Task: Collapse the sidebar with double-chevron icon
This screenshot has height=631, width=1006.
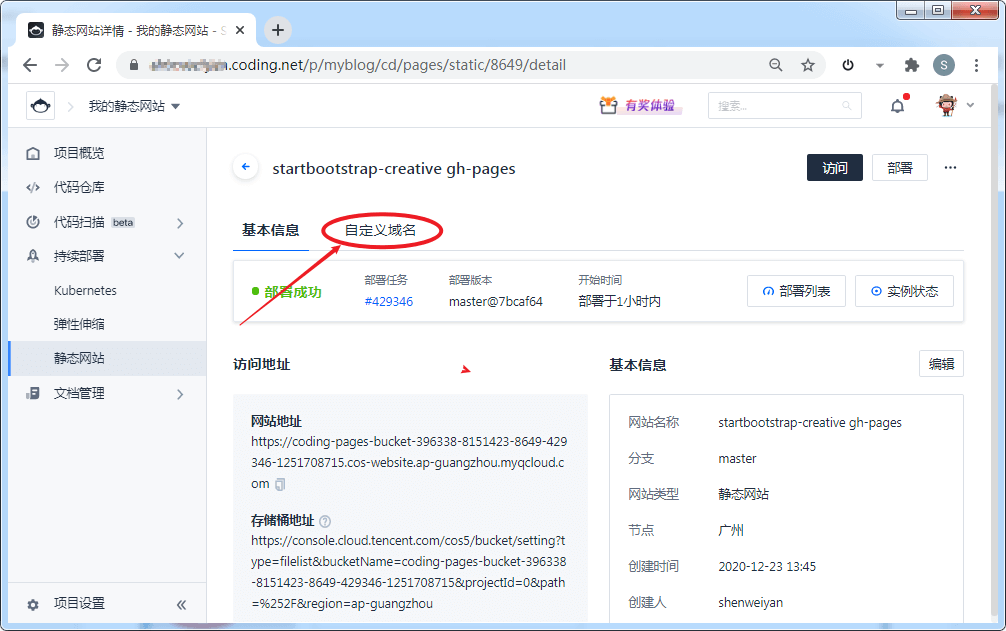Action: tap(182, 604)
